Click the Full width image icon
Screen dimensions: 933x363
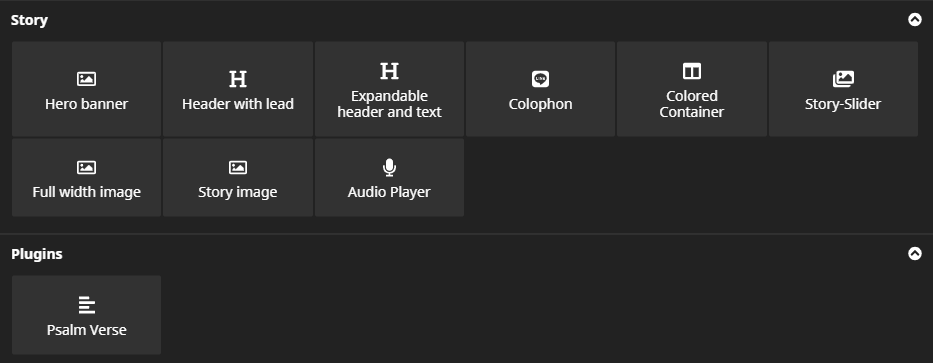click(x=86, y=168)
